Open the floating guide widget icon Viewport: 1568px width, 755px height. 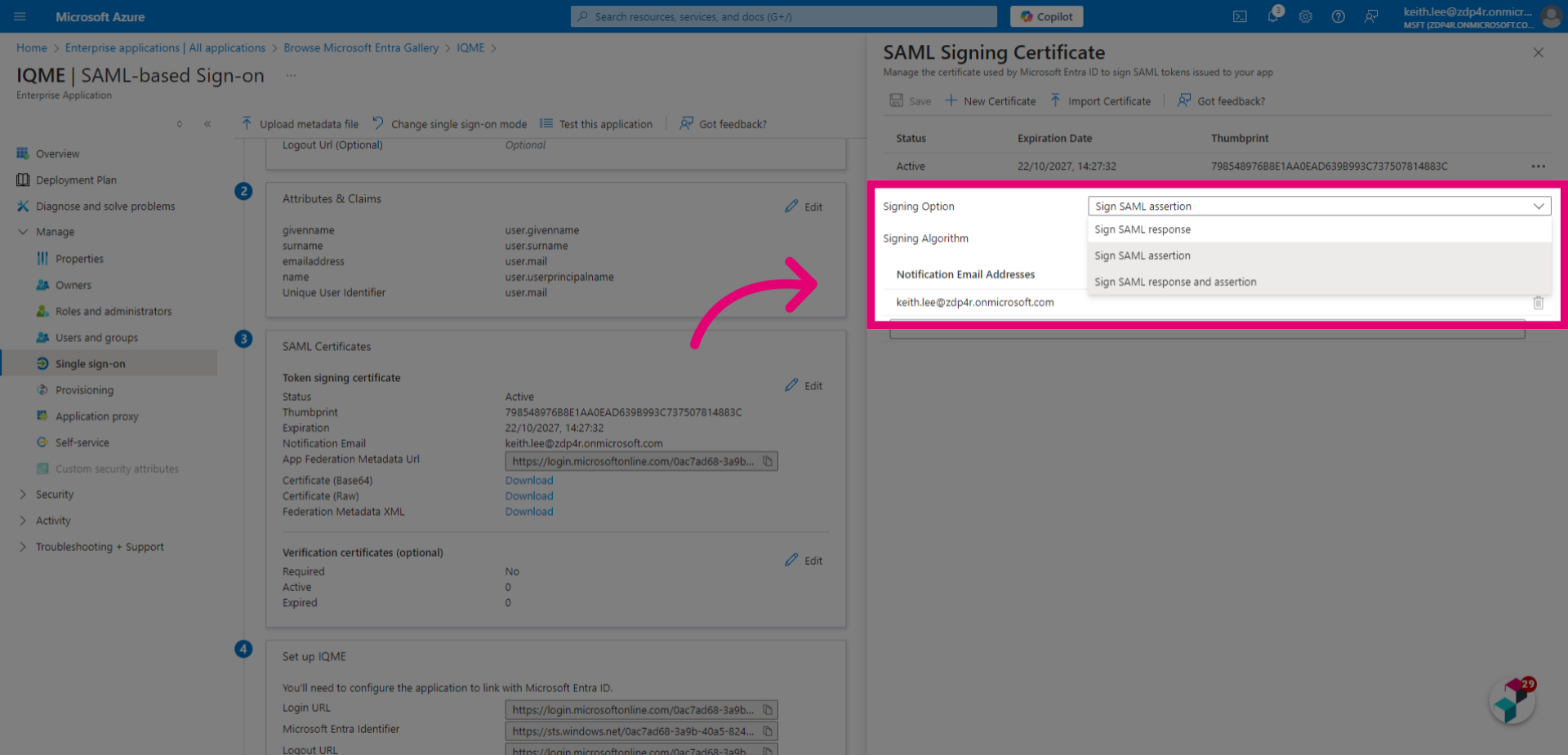tap(1512, 700)
